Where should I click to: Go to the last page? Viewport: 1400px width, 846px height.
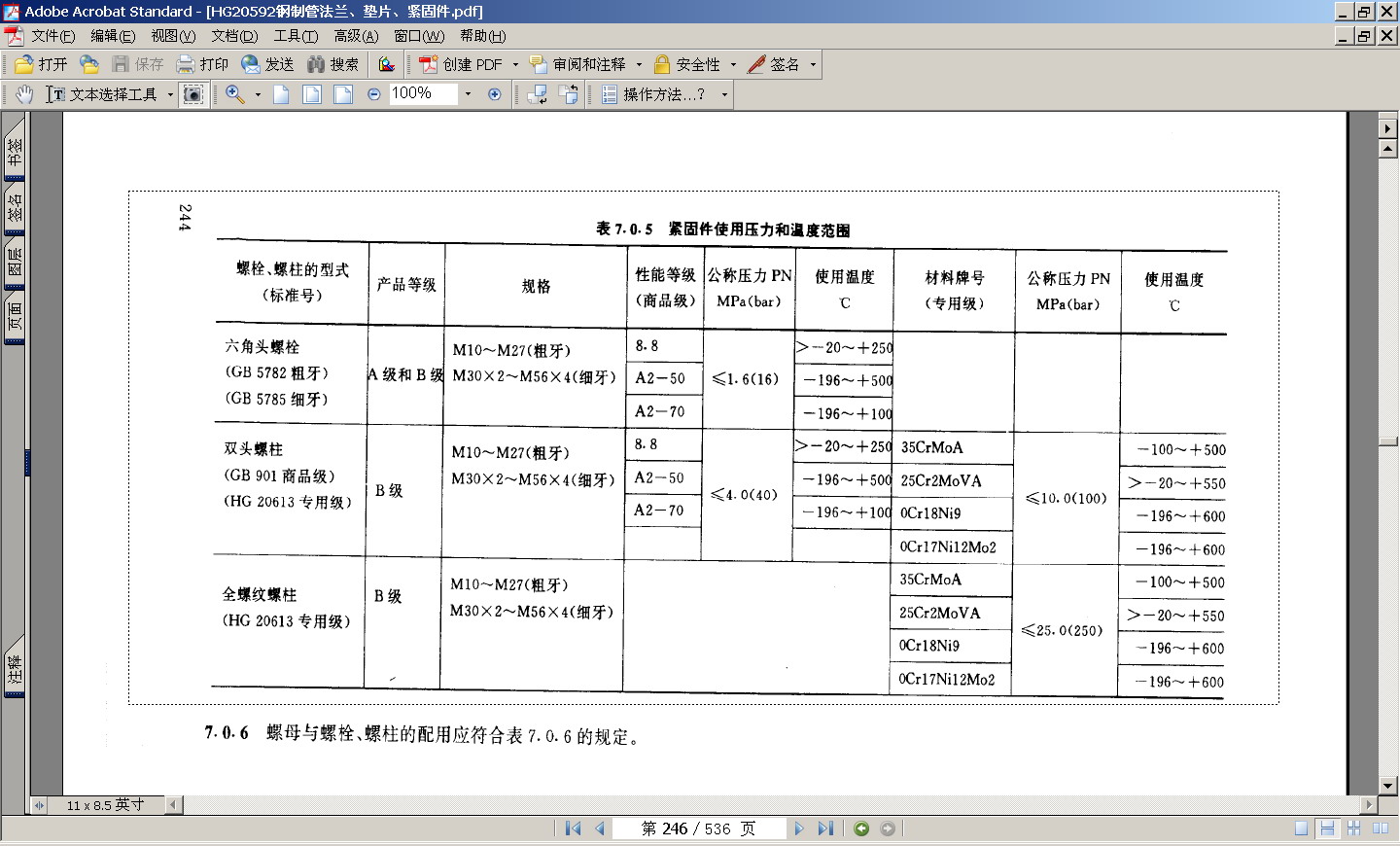point(825,828)
